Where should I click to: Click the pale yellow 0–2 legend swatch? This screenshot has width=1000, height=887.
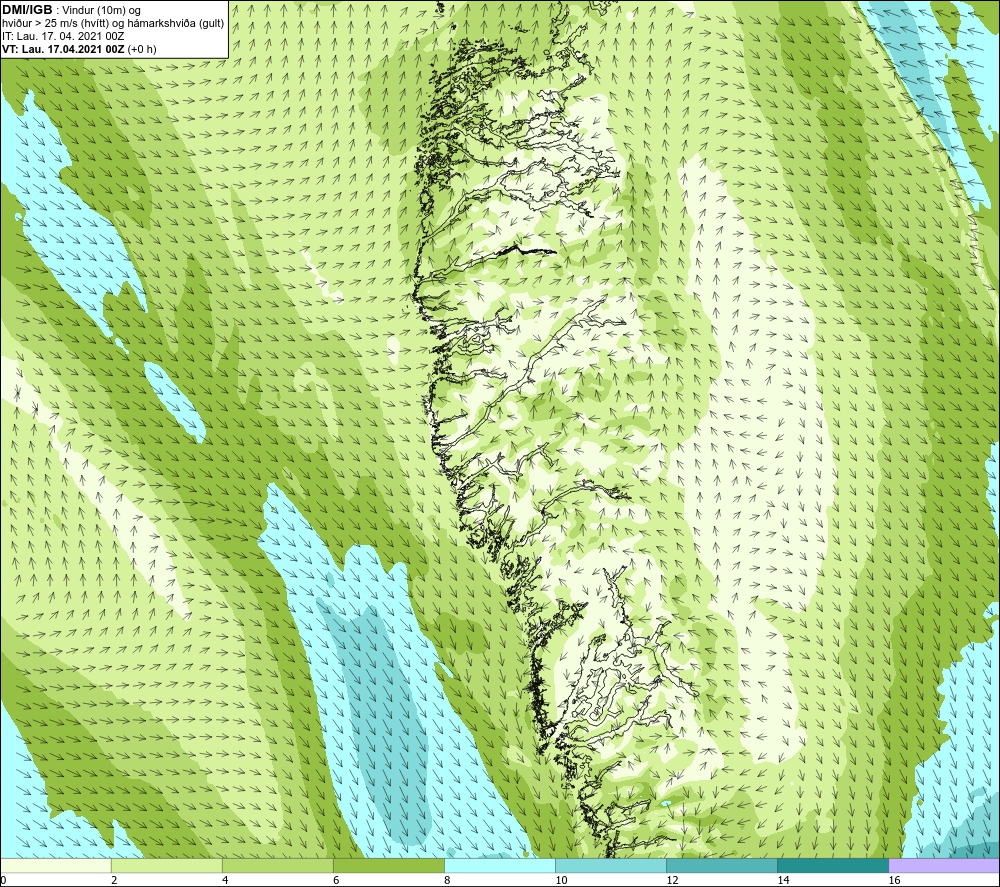click(x=56, y=866)
